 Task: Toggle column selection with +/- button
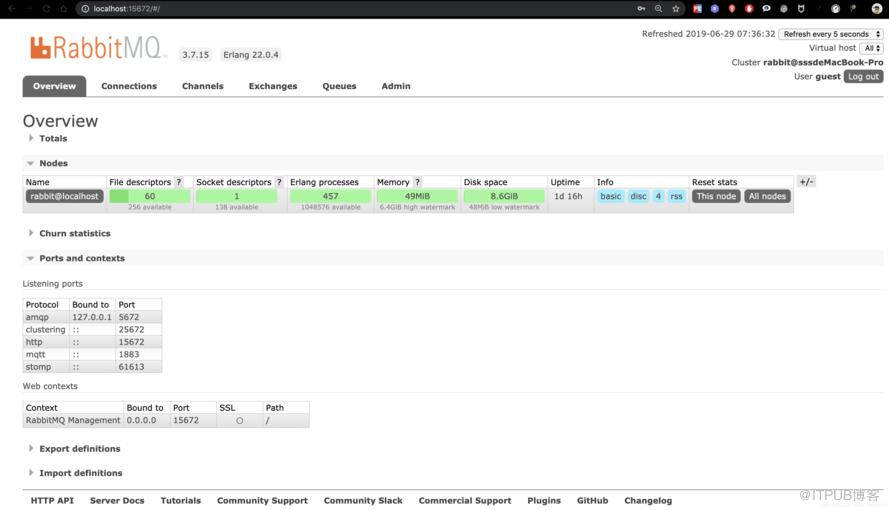click(806, 181)
